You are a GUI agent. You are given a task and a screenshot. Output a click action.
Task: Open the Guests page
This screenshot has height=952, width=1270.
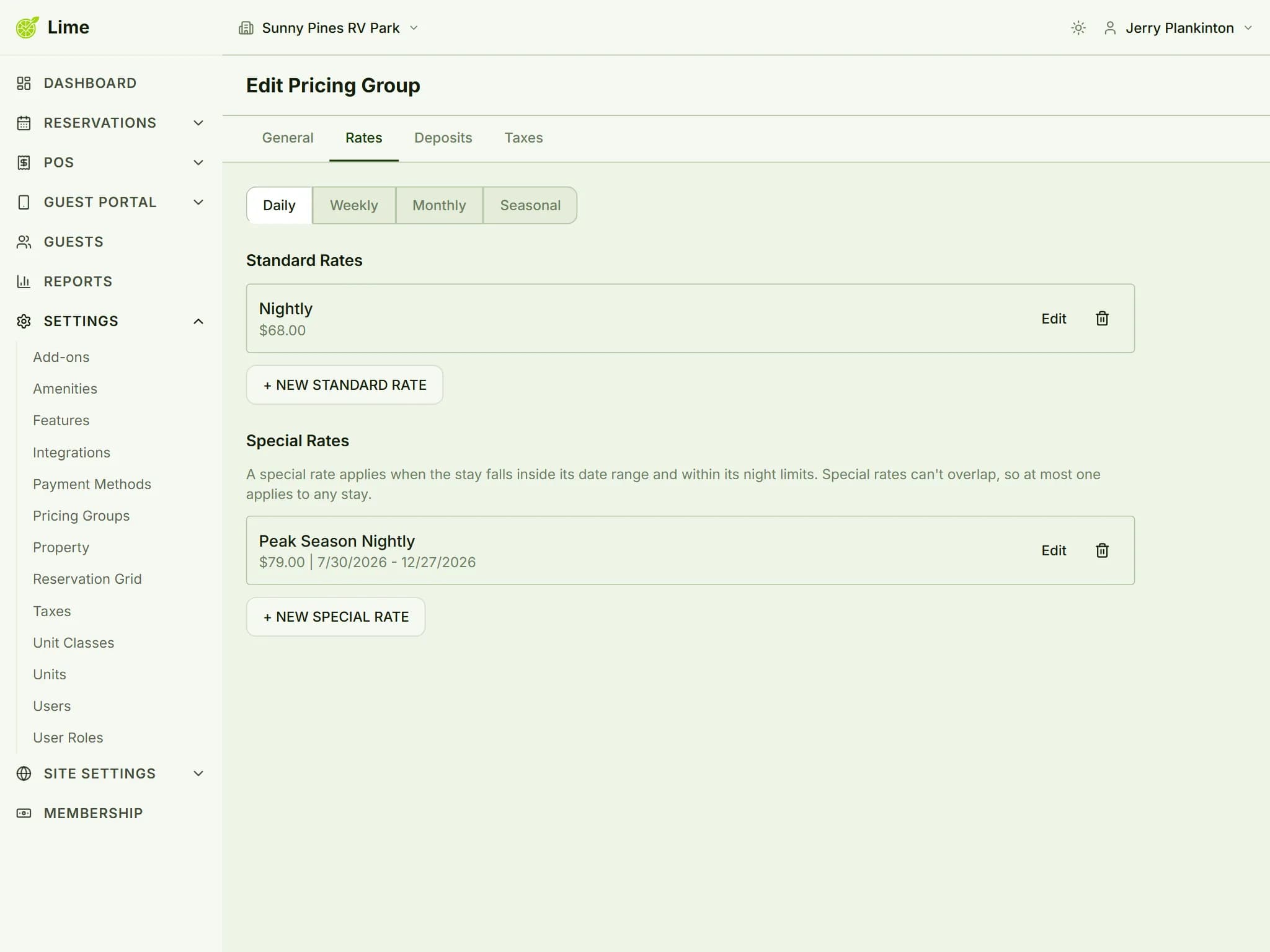(x=73, y=242)
